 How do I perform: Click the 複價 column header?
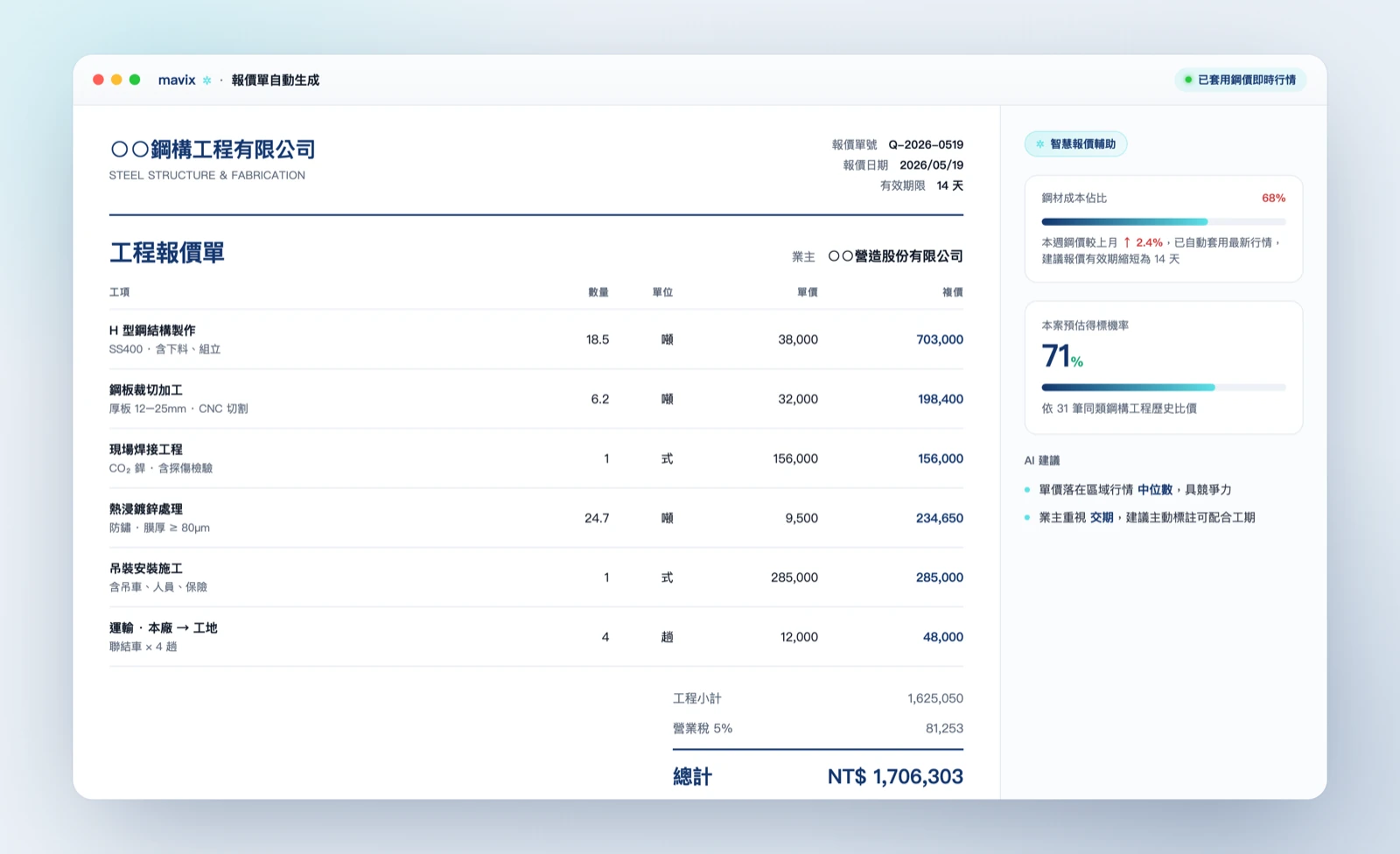point(953,292)
